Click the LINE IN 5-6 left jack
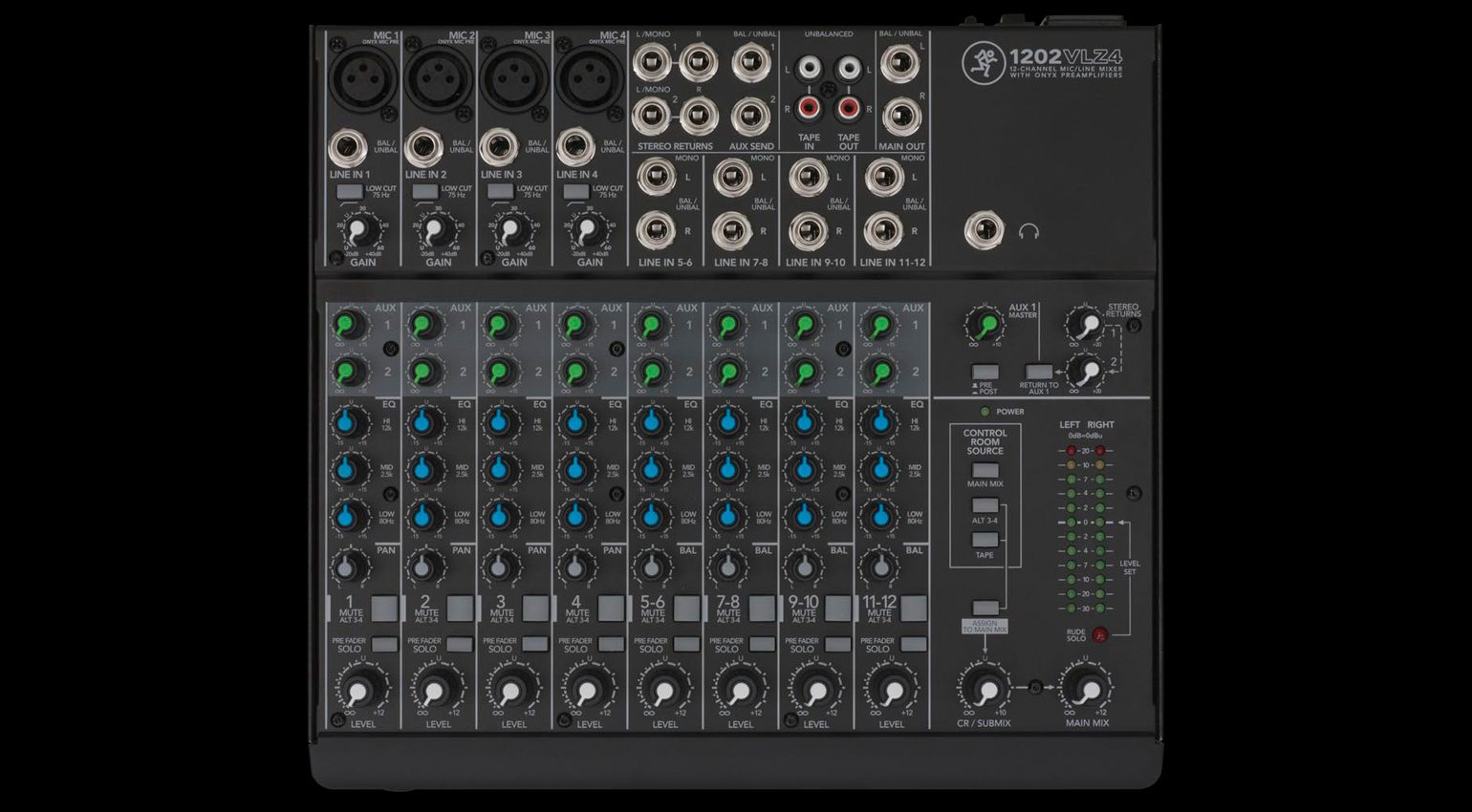 657,178
